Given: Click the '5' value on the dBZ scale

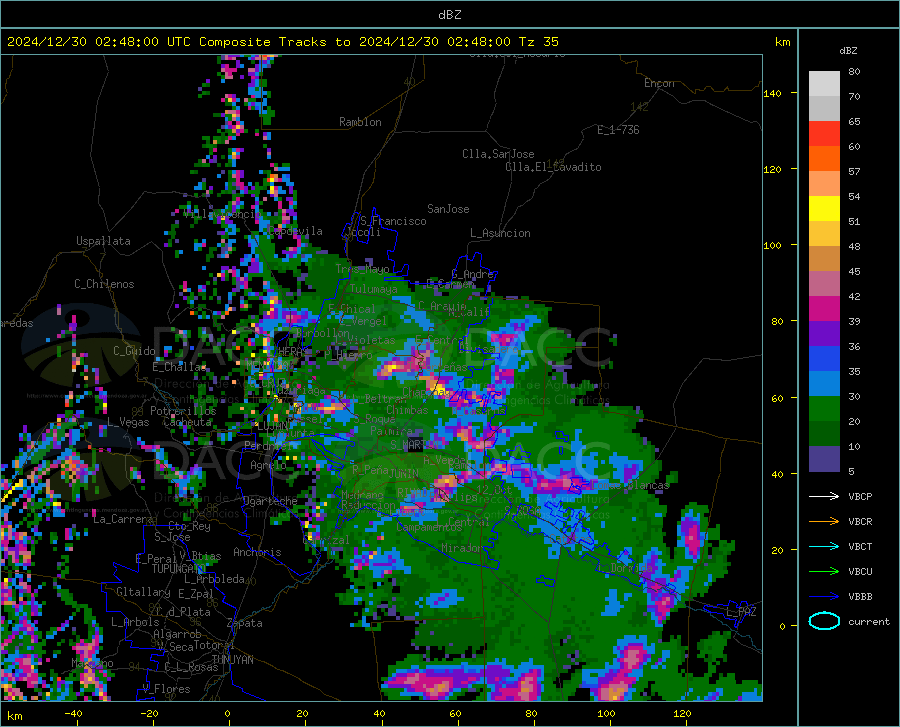Looking at the screenshot, I should [851, 472].
